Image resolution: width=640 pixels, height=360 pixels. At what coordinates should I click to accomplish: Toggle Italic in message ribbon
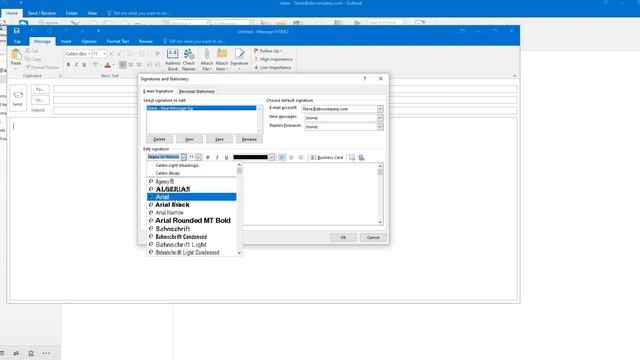pos(76,65)
